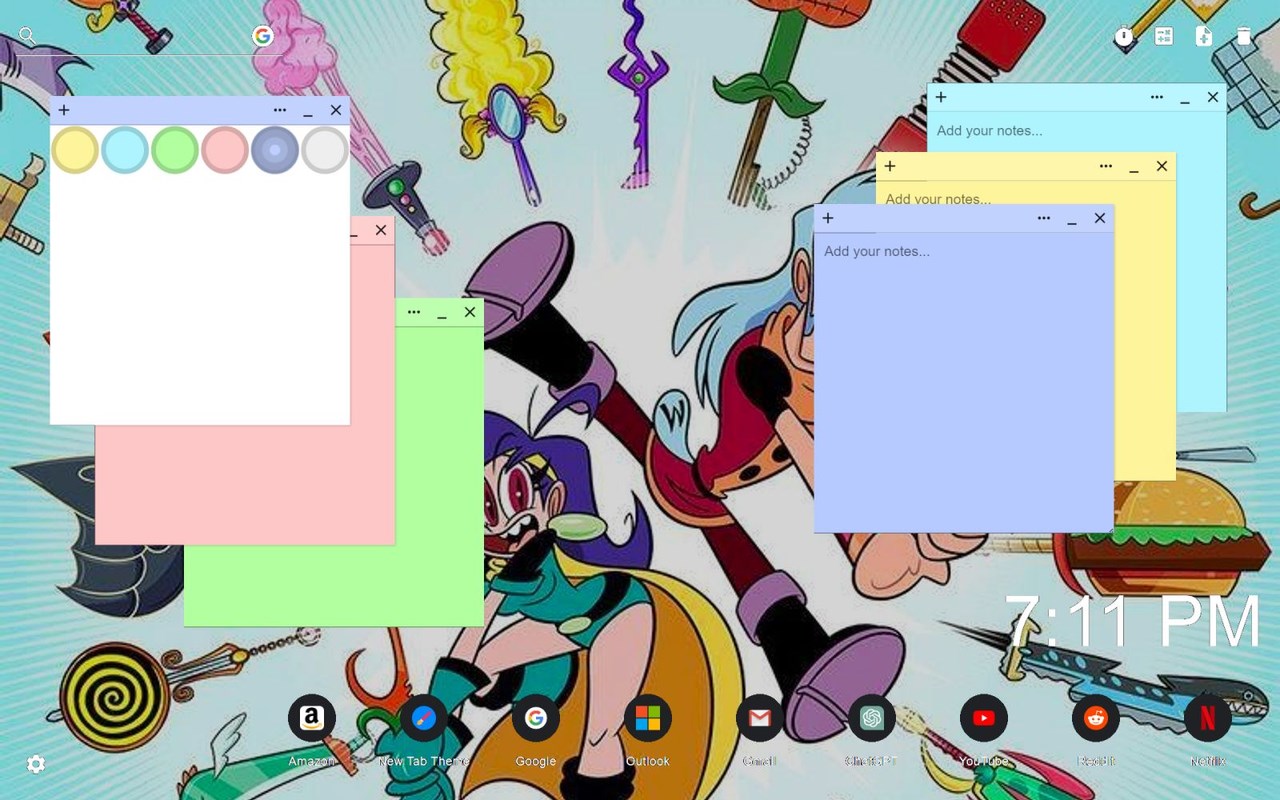The width and height of the screenshot is (1280, 800).
Task: Click the 7:11 PM clock display
Action: pos(1132,622)
